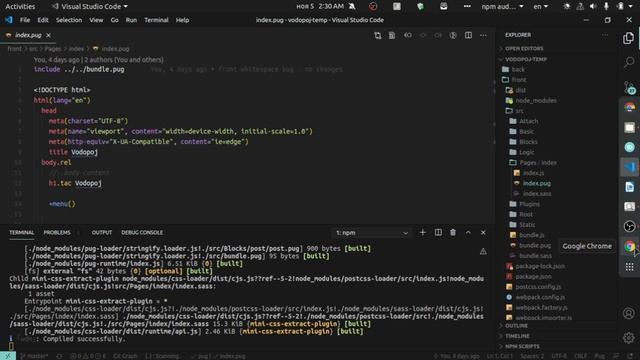Switch to the DEBUG CONSOLE panel tab
Image resolution: width=640 pixels, height=360 pixels.
pos(142,233)
